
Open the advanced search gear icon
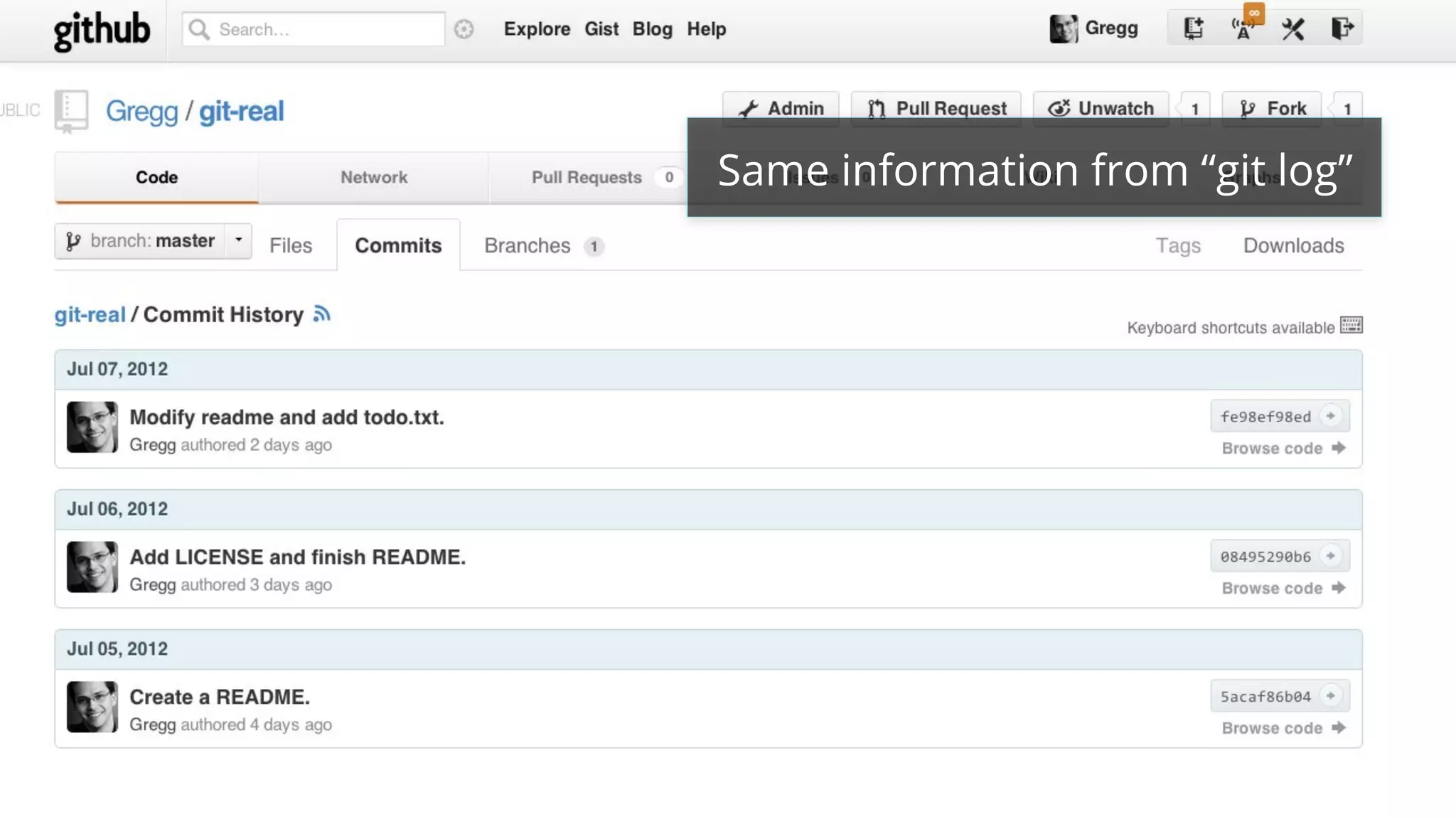click(x=464, y=29)
